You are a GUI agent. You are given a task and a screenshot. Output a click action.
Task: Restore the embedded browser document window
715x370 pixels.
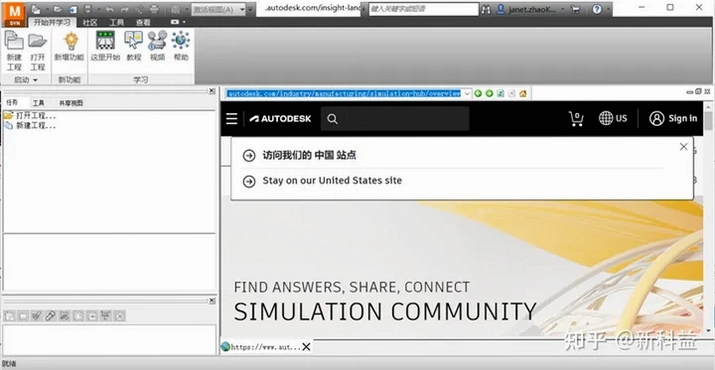click(x=698, y=92)
